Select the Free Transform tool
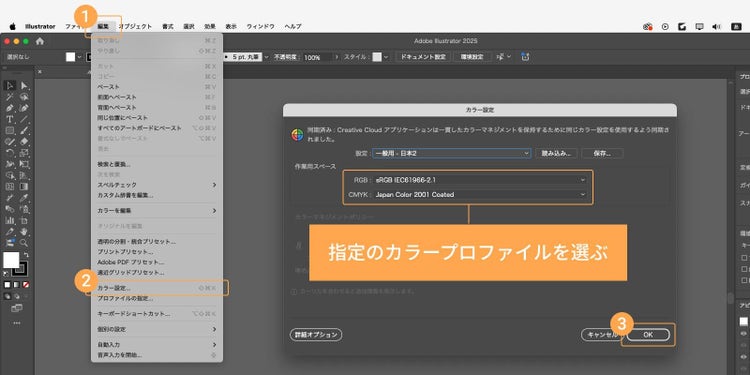Screen dimensions: 750x375 [x=24, y=164]
